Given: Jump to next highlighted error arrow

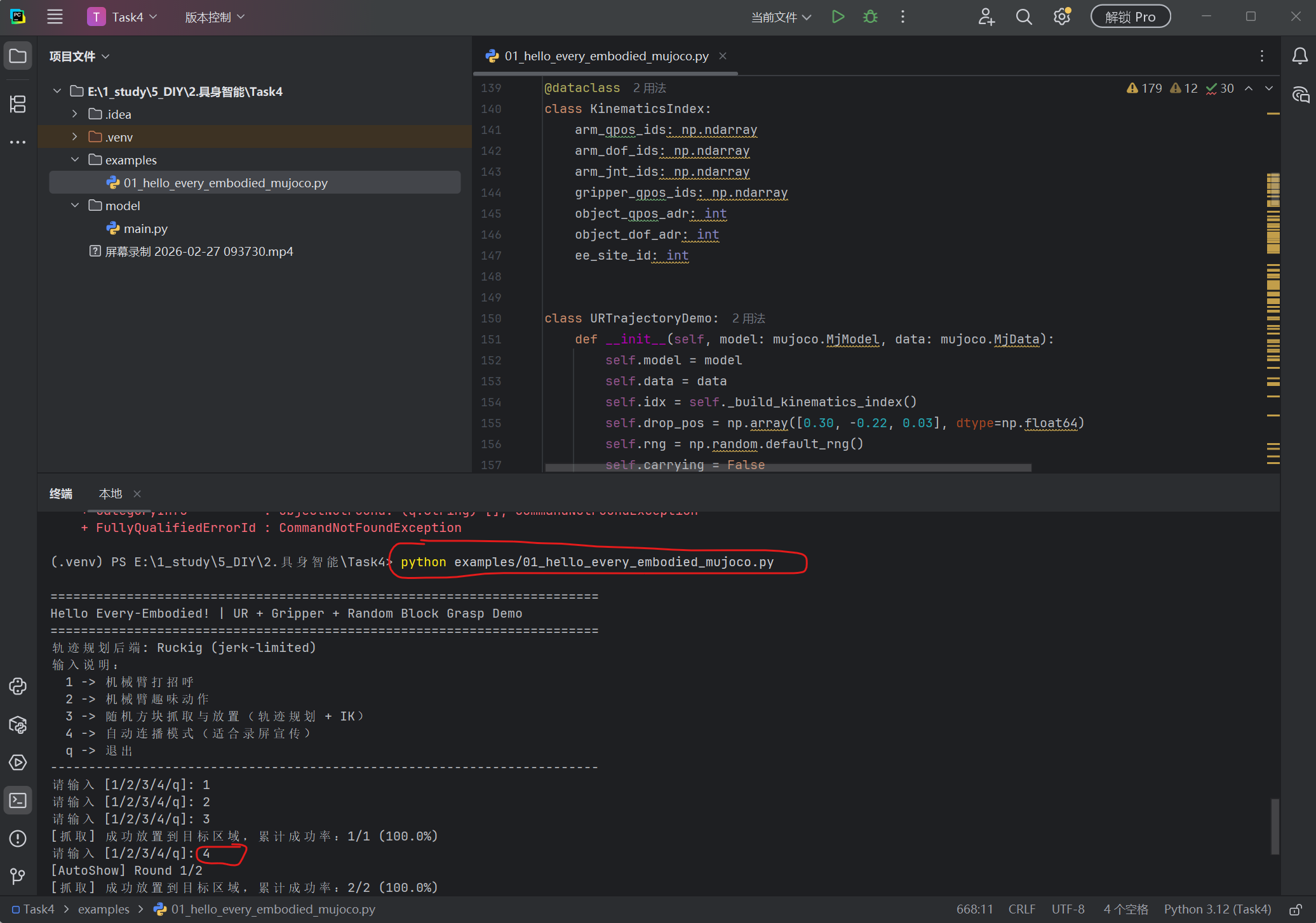Looking at the screenshot, I should pos(1268,88).
